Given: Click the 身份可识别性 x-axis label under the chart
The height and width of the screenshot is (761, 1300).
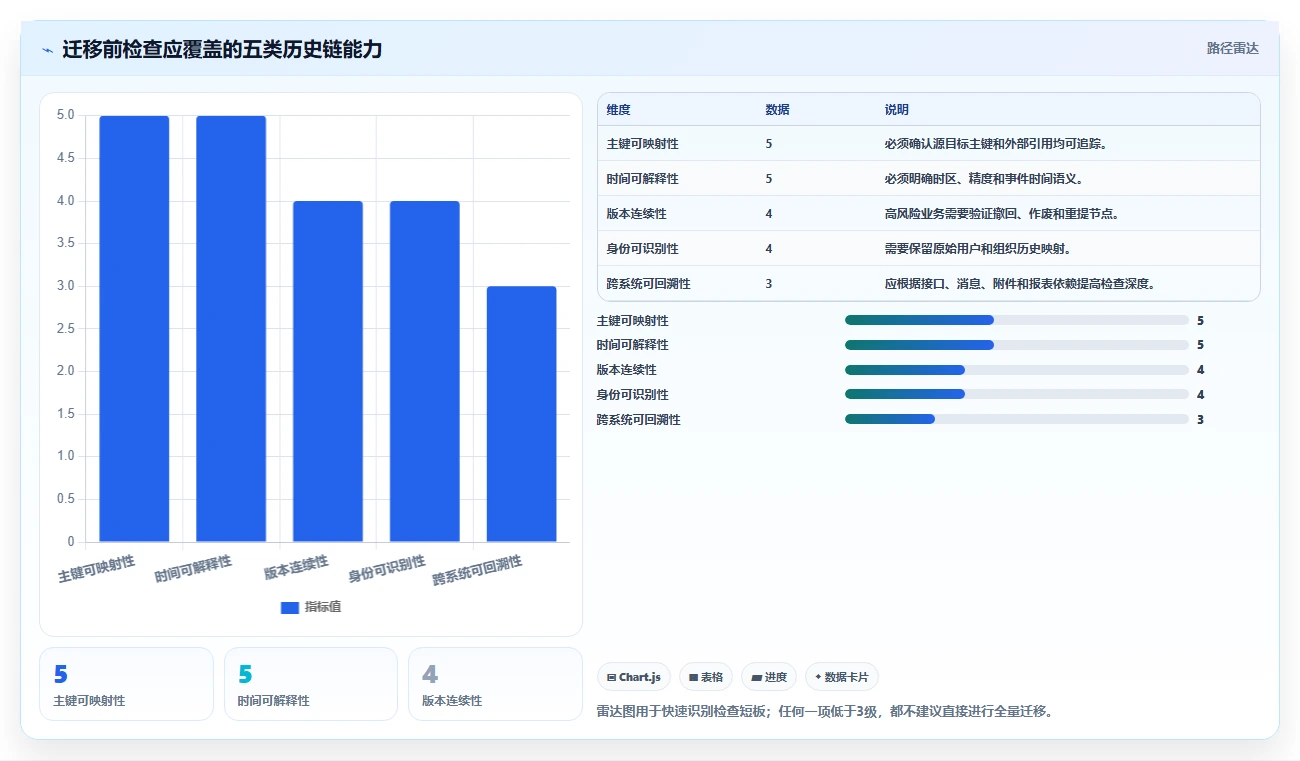Looking at the screenshot, I should pos(387,569).
